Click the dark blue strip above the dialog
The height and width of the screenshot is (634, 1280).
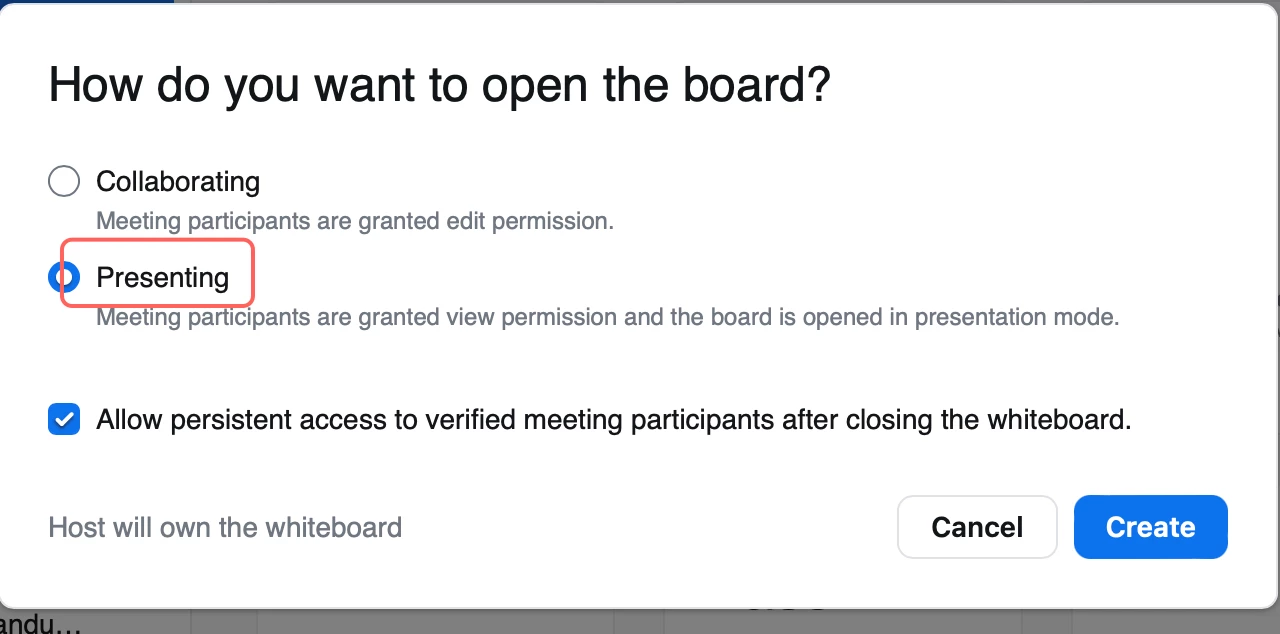(x=87, y=3)
